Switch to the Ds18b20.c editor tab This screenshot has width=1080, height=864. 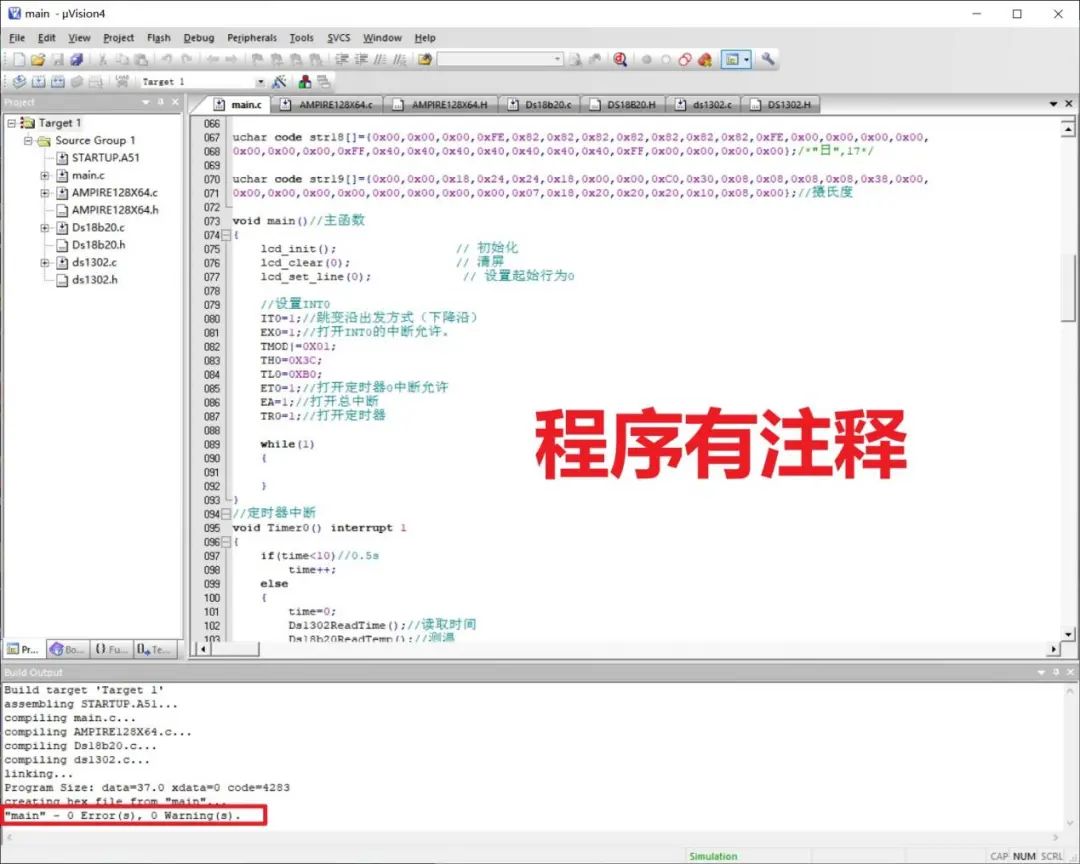pos(540,105)
